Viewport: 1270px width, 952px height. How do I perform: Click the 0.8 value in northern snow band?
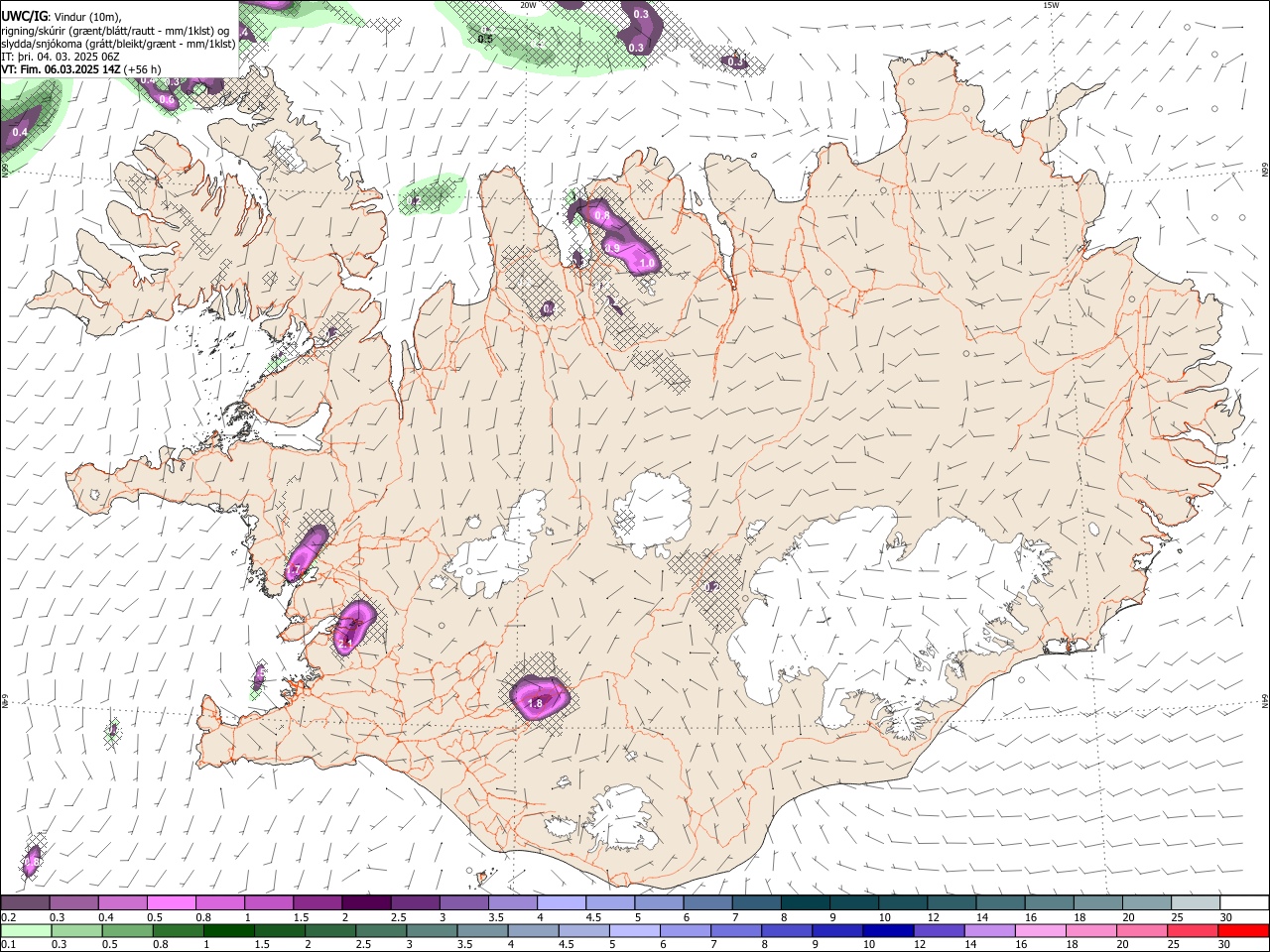coord(601,215)
